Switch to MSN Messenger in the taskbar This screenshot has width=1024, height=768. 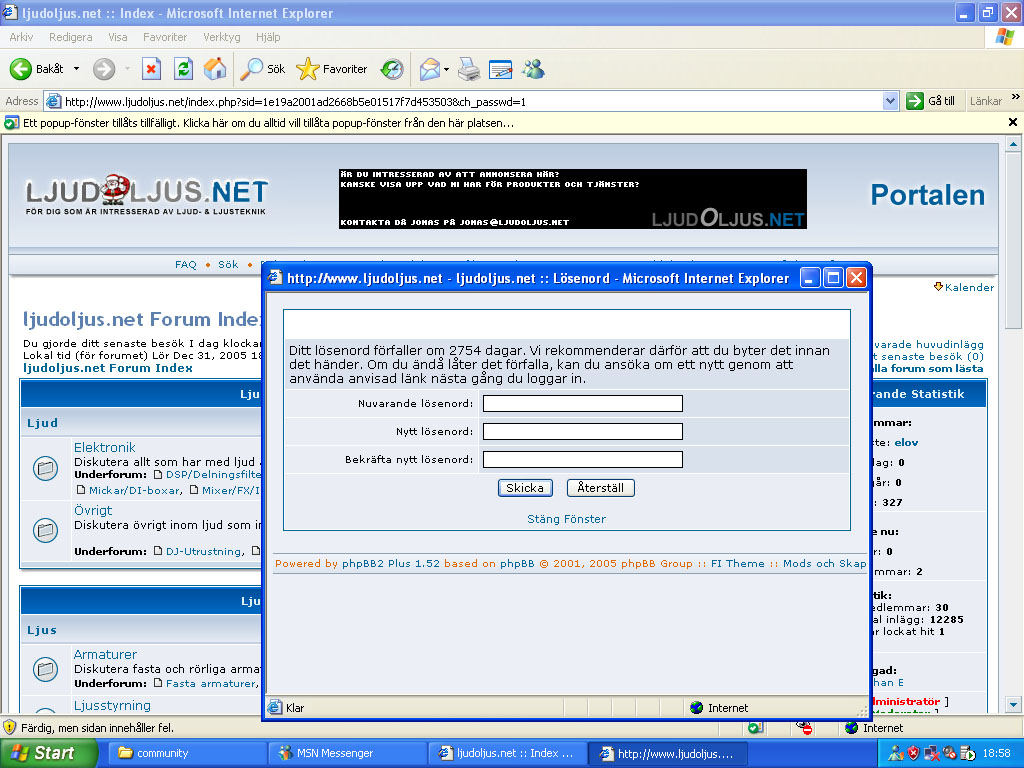(347, 754)
